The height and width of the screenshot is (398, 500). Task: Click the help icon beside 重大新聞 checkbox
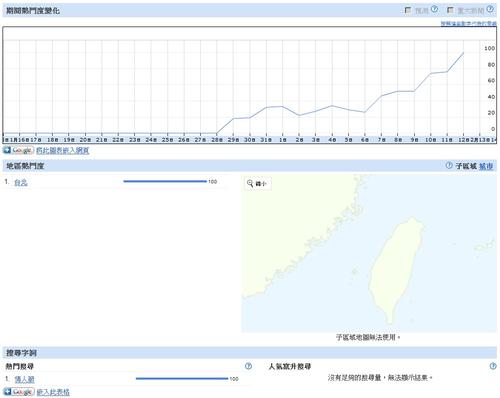[490, 9]
